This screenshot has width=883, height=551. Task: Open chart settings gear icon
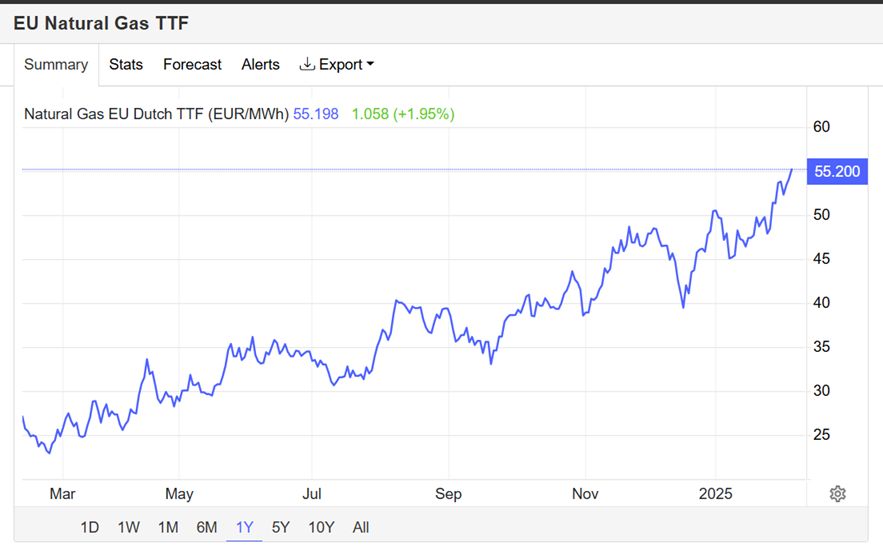837,494
